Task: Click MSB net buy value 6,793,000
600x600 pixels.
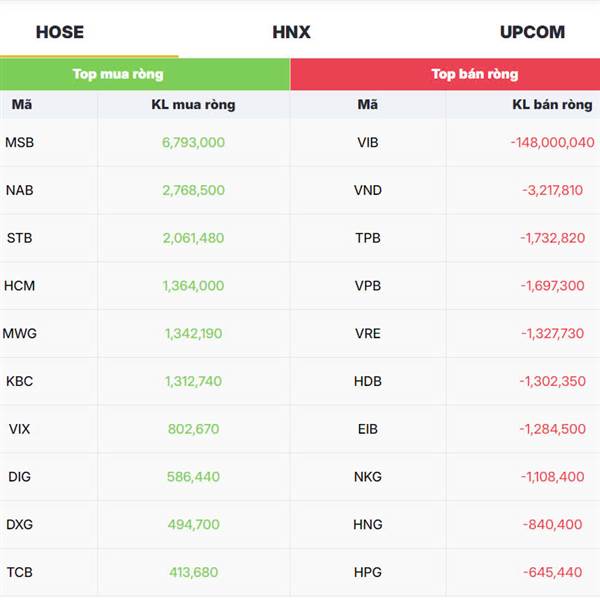Action: [x=193, y=142]
